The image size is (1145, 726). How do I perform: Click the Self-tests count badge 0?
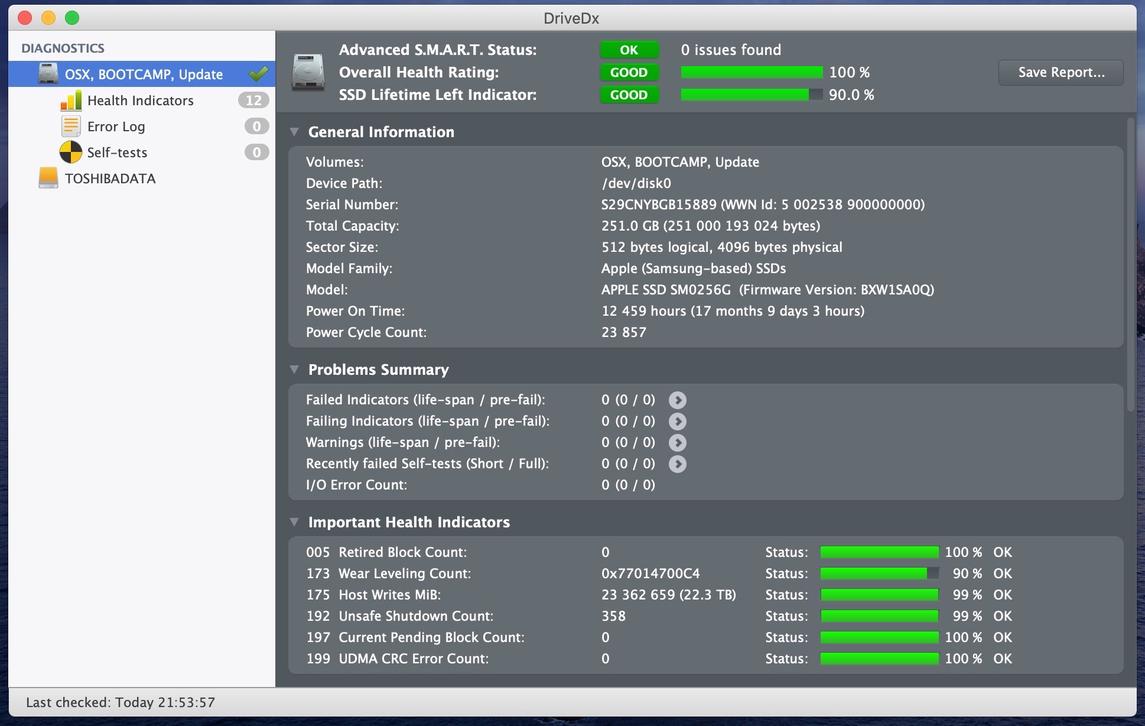coord(256,152)
